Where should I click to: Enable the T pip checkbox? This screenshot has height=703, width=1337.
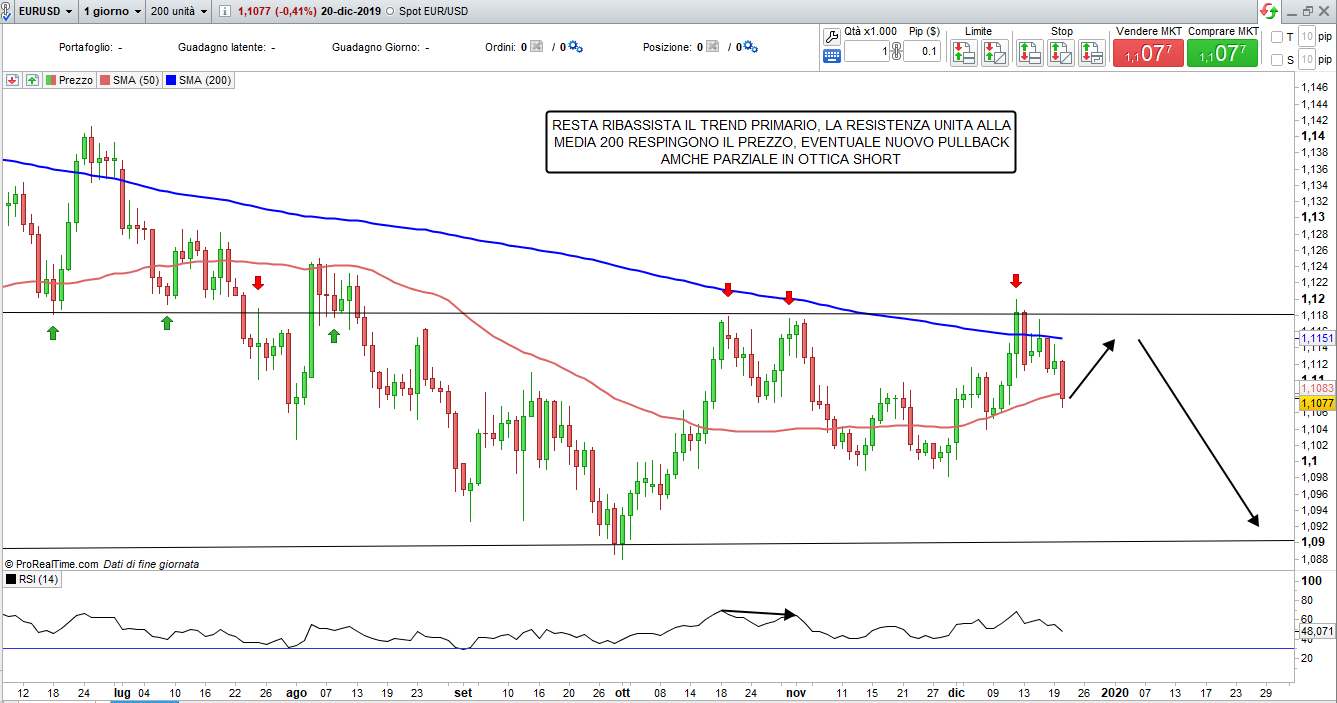coord(1276,37)
